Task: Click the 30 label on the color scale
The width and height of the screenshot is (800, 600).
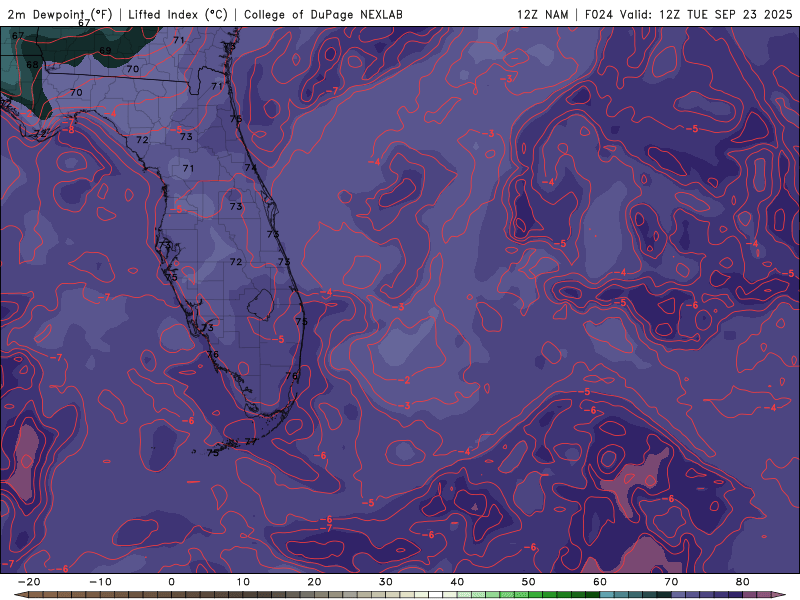Action: pyautogui.click(x=386, y=582)
